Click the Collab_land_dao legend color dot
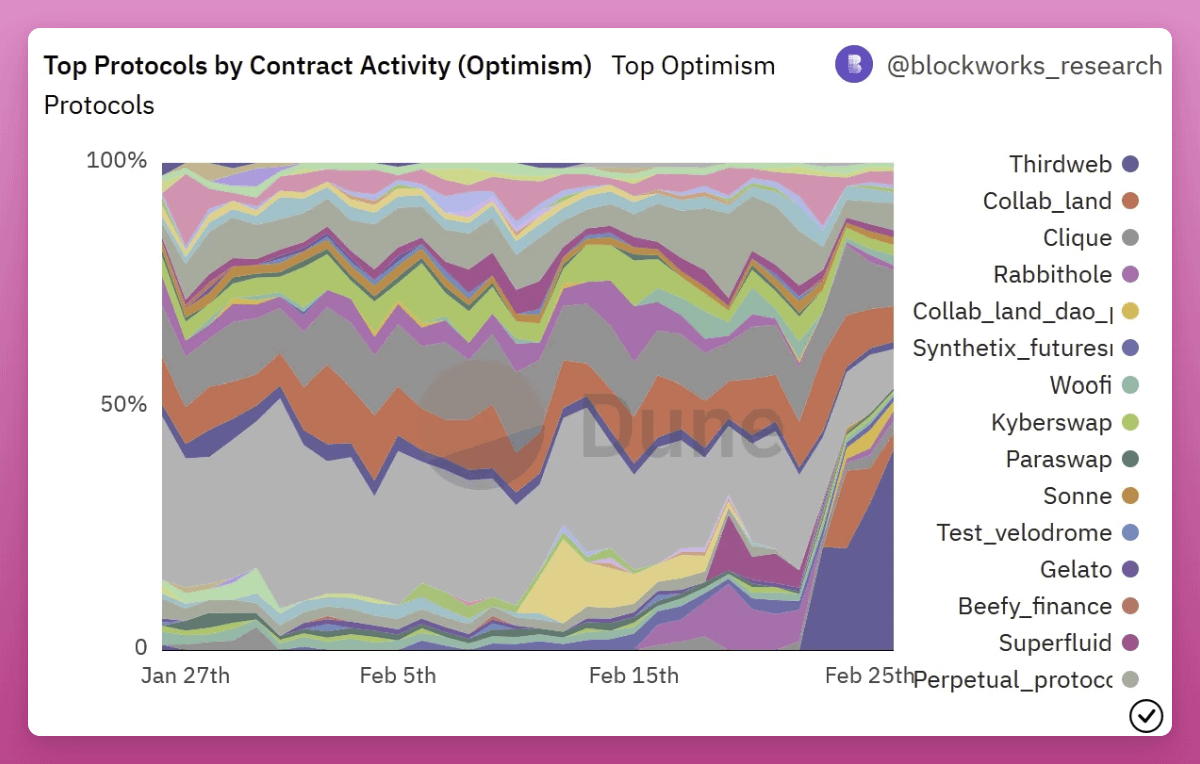 click(x=1131, y=312)
